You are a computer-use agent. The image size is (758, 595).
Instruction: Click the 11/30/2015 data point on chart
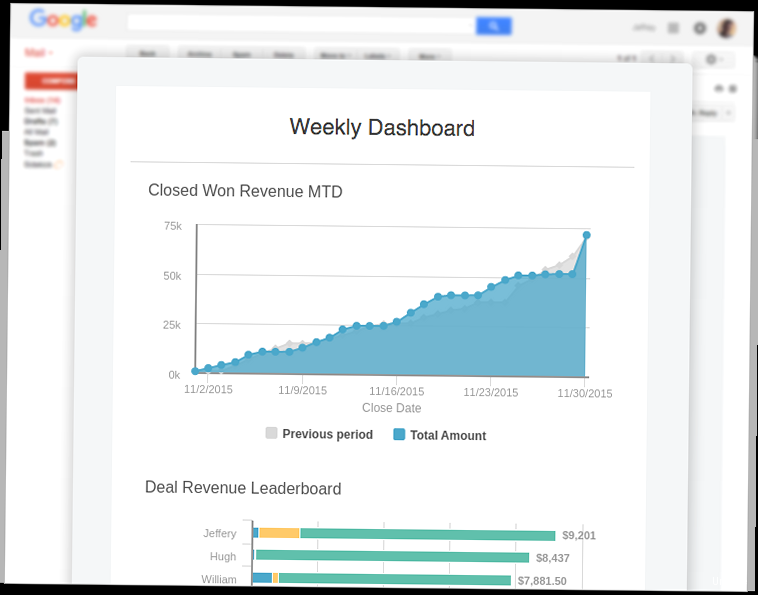(587, 235)
